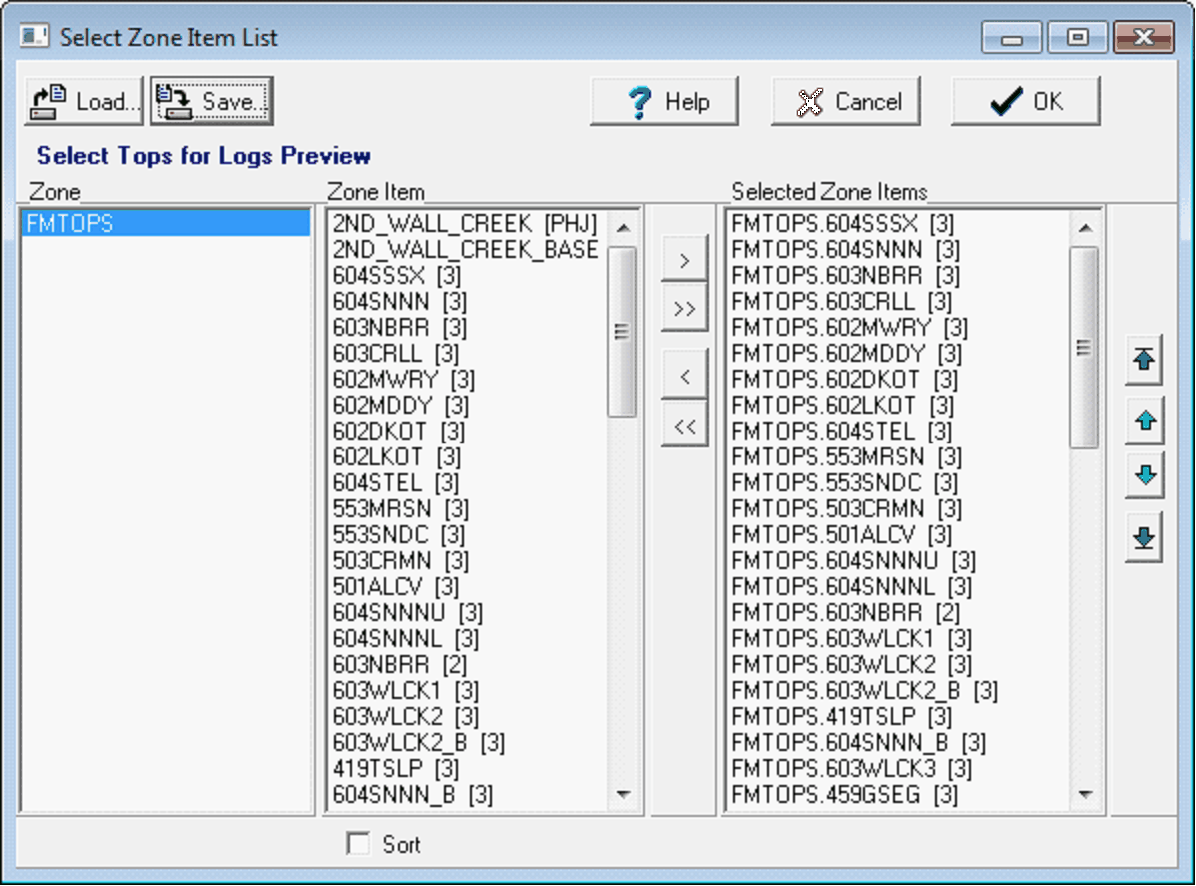Click the move-down arrow icon
This screenshot has width=1196, height=886.
pos(1144,477)
